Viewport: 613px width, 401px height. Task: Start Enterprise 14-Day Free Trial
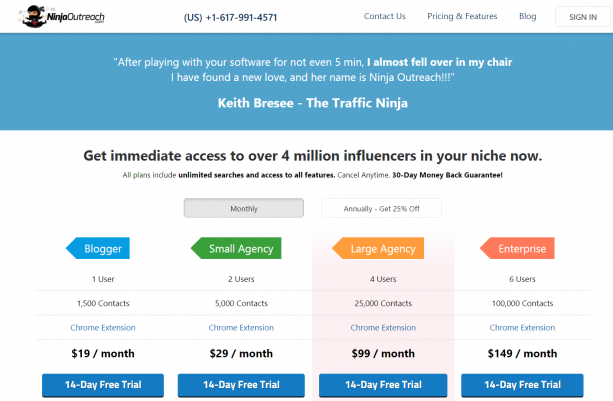coord(522,385)
